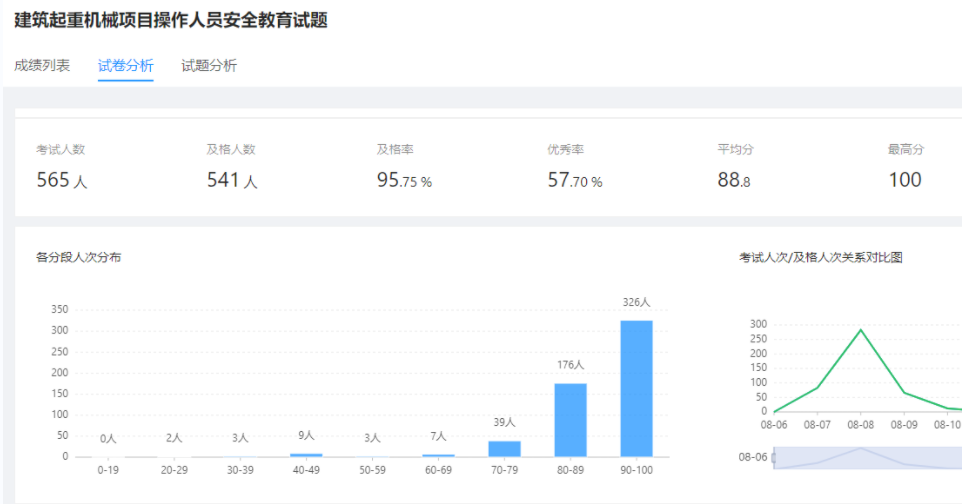Click the 各分段人次分布 chart title
Image resolution: width=962 pixels, height=504 pixels.
tap(79, 258)
